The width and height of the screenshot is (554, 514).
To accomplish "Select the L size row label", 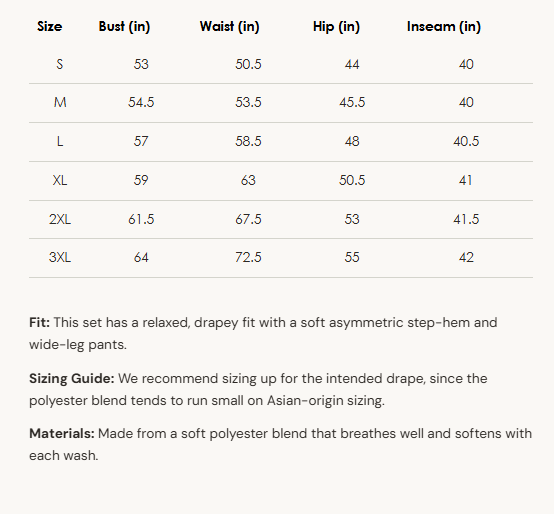I will [x=60, y=141].
